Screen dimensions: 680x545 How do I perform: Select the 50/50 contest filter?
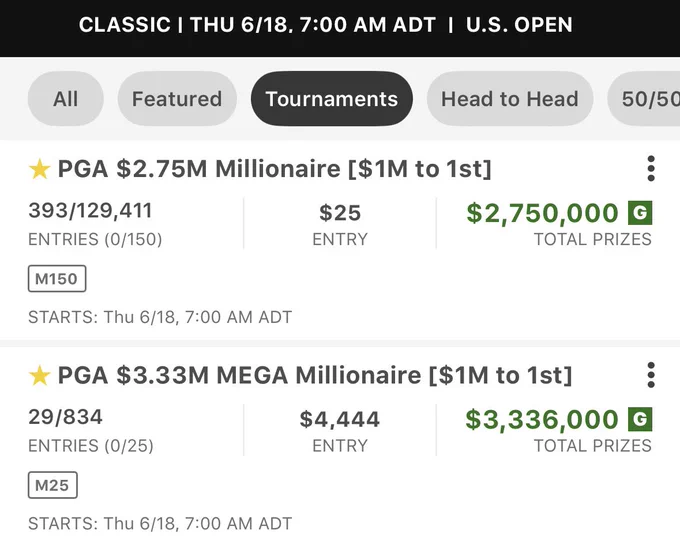click(644, 99)
